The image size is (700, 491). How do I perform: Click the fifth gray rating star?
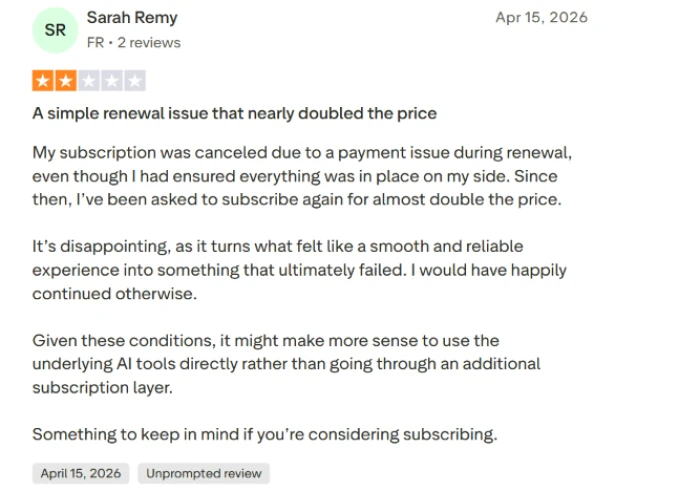135,81
